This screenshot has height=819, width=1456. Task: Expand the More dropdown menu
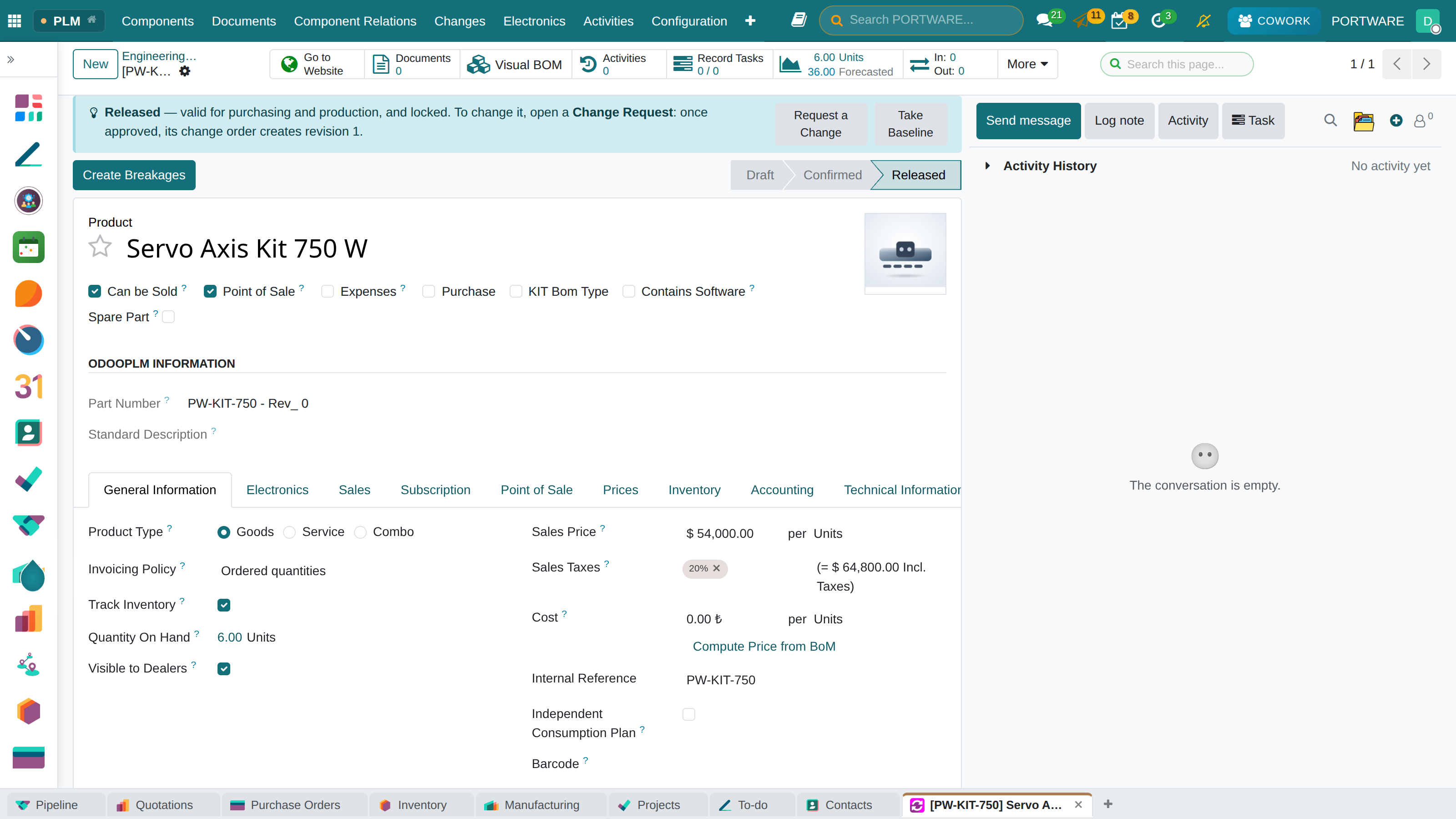(1027, 64)
